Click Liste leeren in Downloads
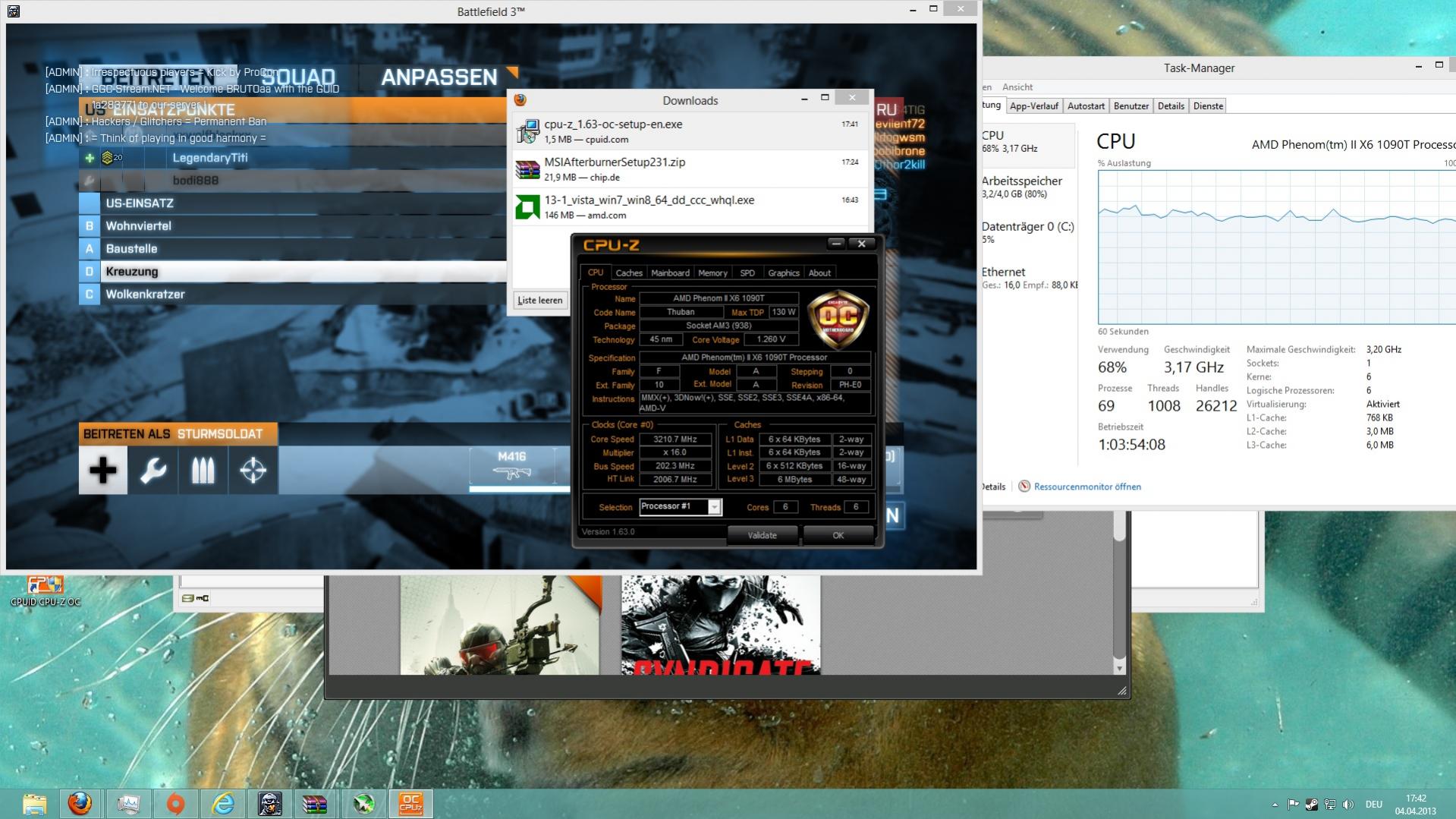 click(540, 300)
